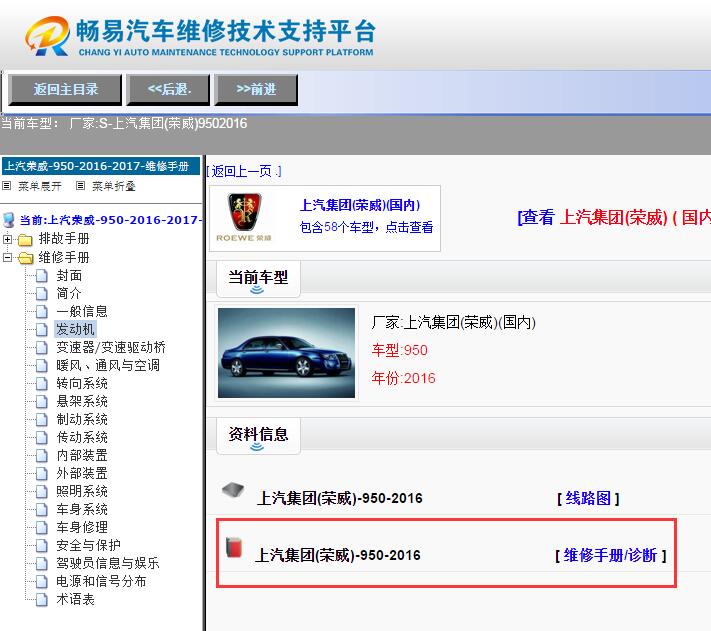Open the 车身系统 section

(x=82, y=509)
